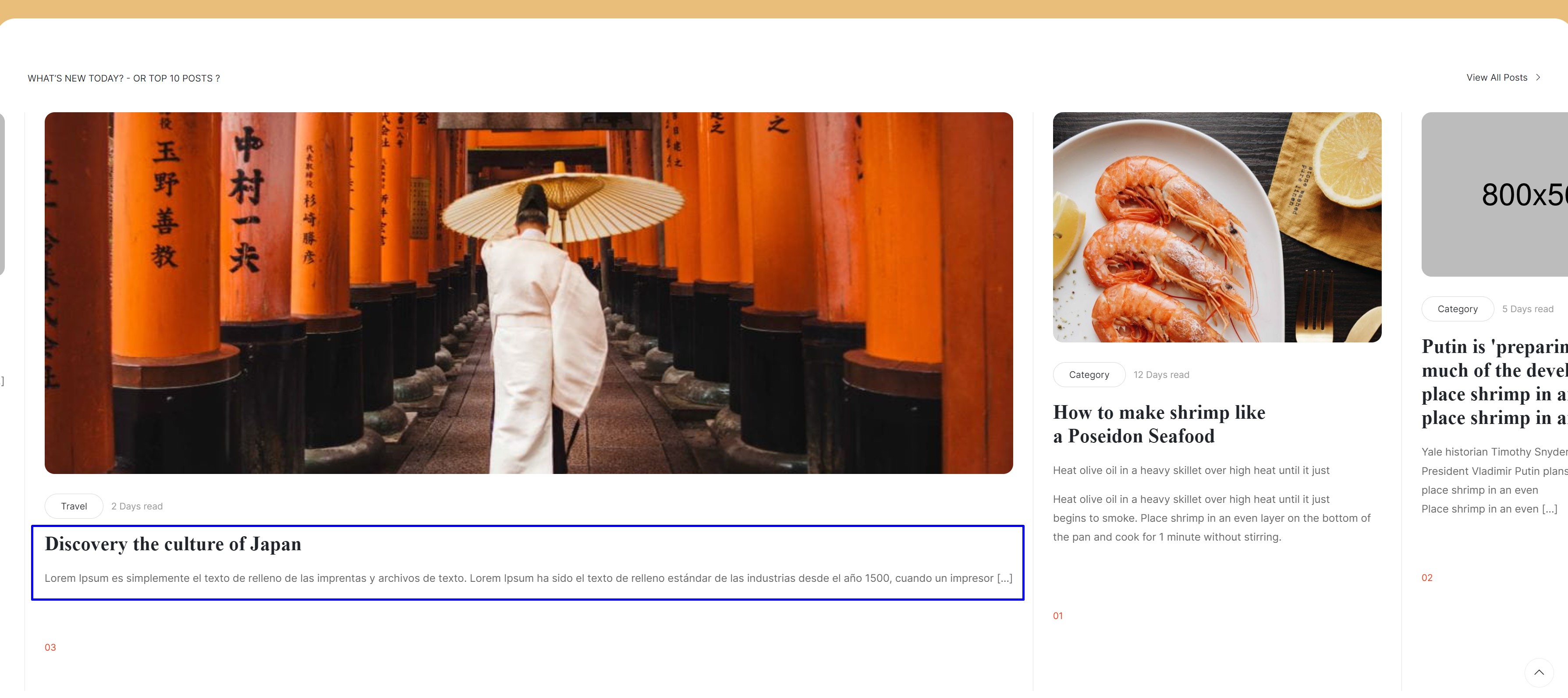Click the Travel category tag
Image resolution: width=1568 pixels, height=698 pixels.
74,506
